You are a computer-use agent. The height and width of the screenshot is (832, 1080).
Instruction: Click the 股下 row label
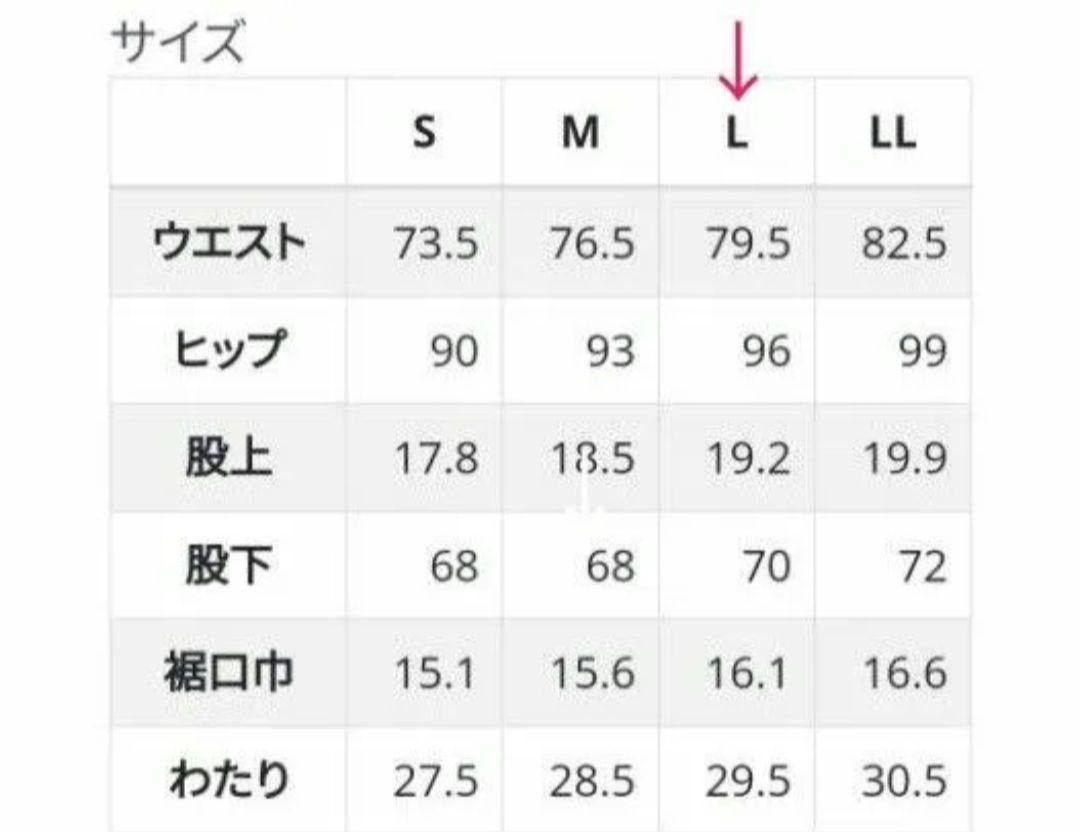pyautogui.click(x=229, y=565)
